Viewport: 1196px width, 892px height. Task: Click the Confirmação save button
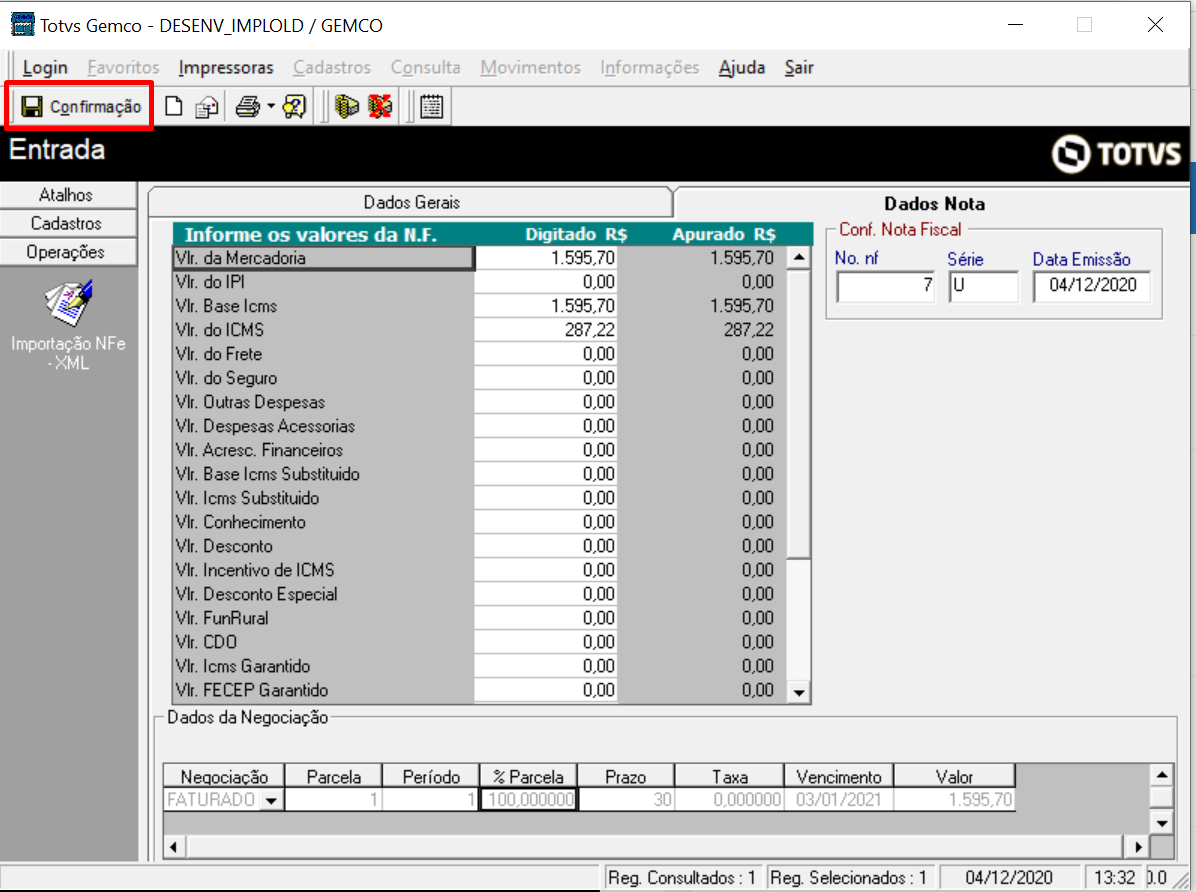tap(80, 106)
